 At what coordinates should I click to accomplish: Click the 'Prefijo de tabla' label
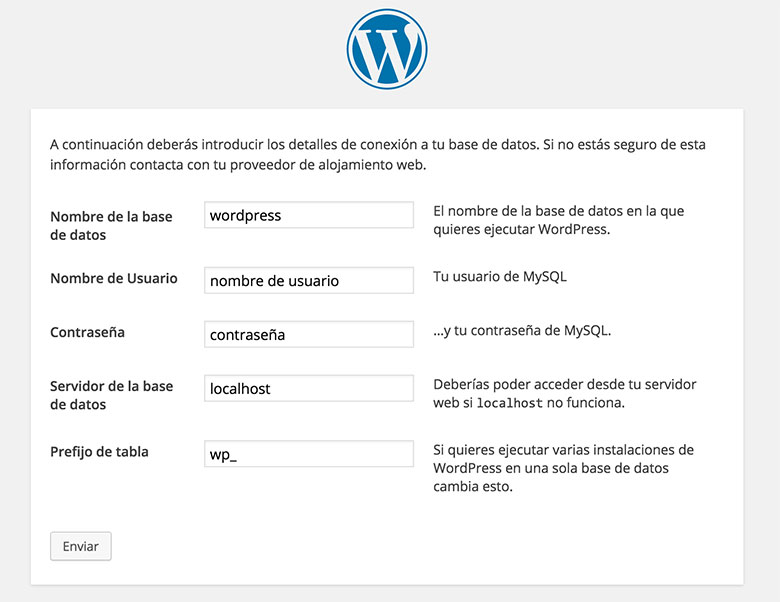(99, 452)
